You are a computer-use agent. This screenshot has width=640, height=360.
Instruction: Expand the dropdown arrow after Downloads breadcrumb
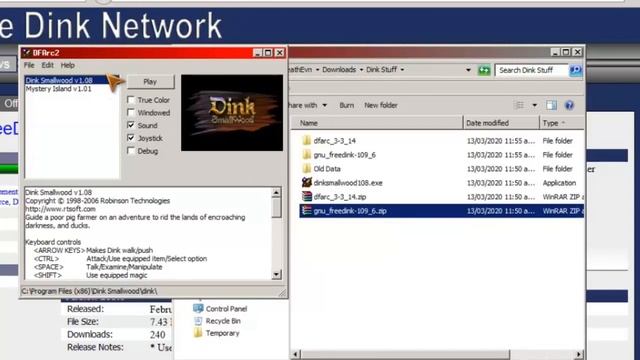tap(361, 70)
